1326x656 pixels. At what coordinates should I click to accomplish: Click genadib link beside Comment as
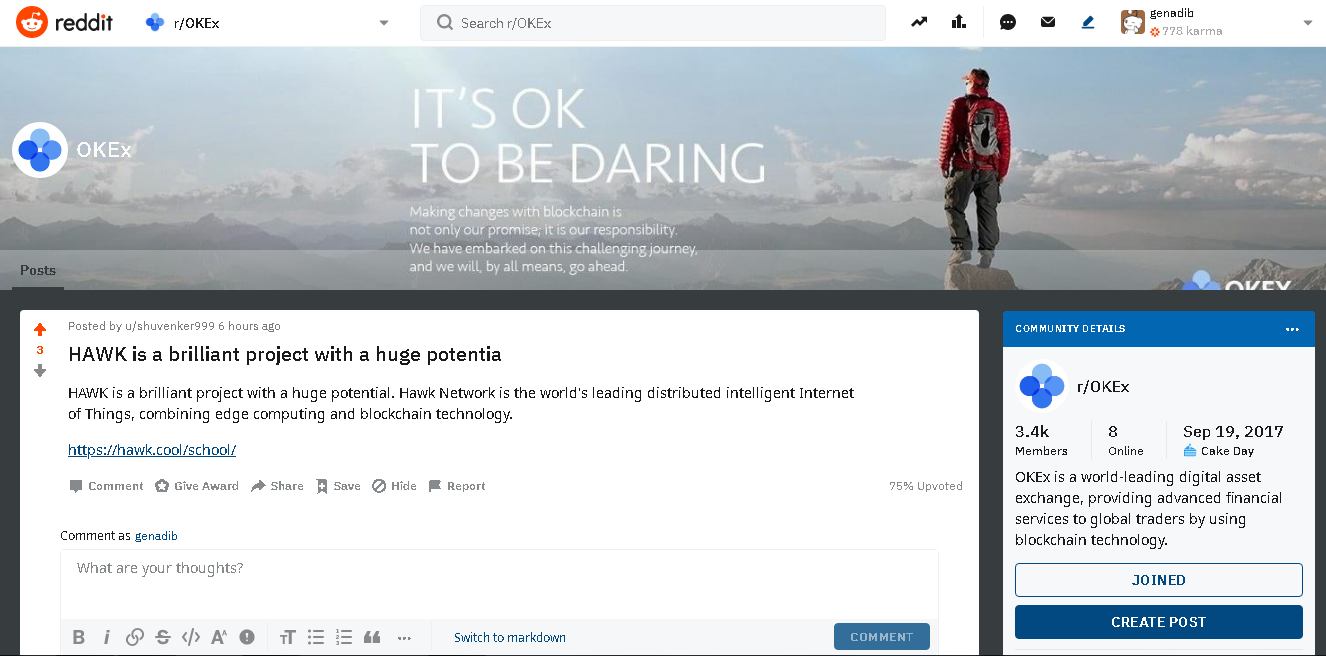coord(156,536)
